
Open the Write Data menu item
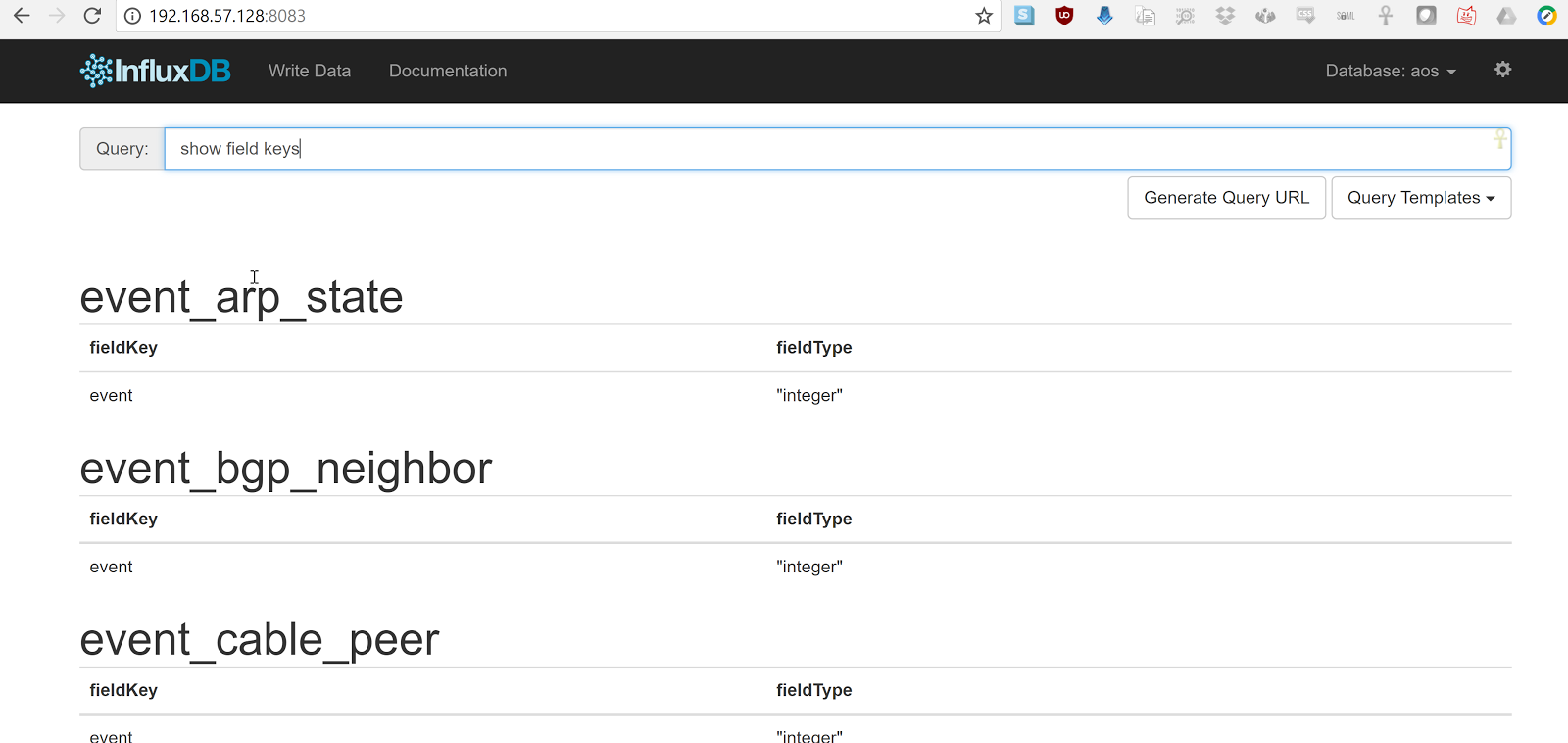point(310,71)
